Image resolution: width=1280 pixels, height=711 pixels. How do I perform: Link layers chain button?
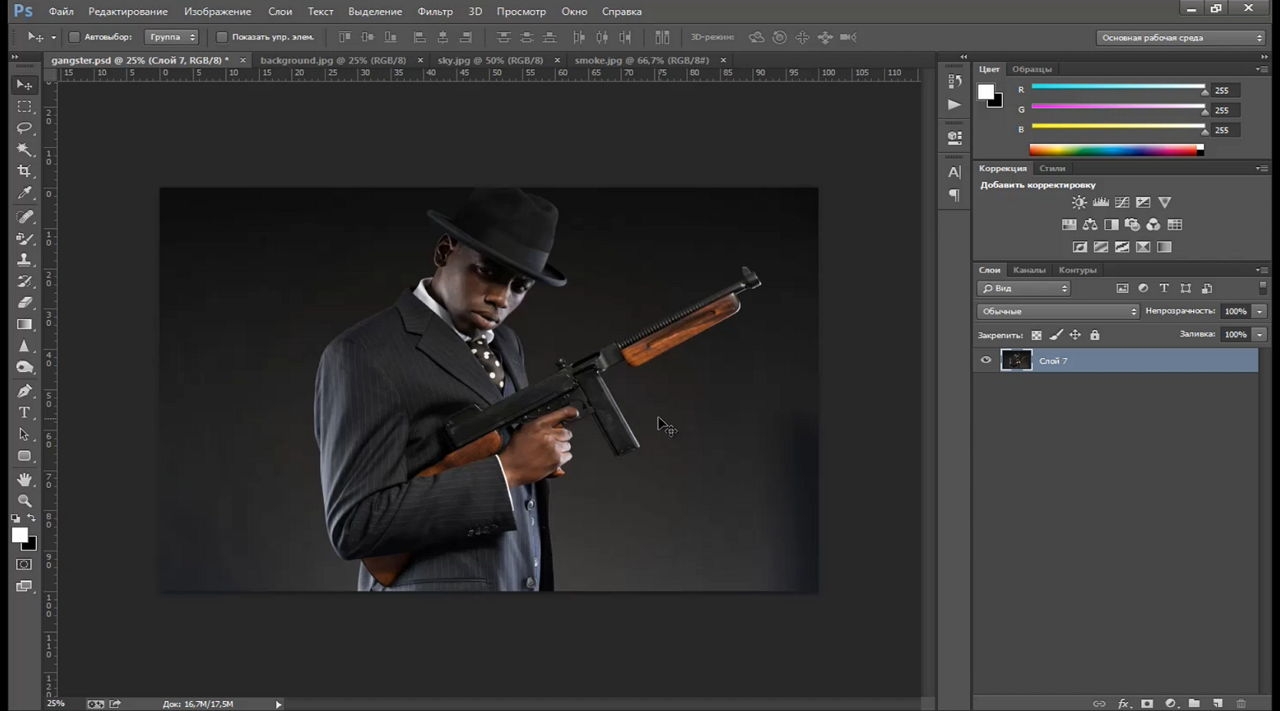point(1099,704)
